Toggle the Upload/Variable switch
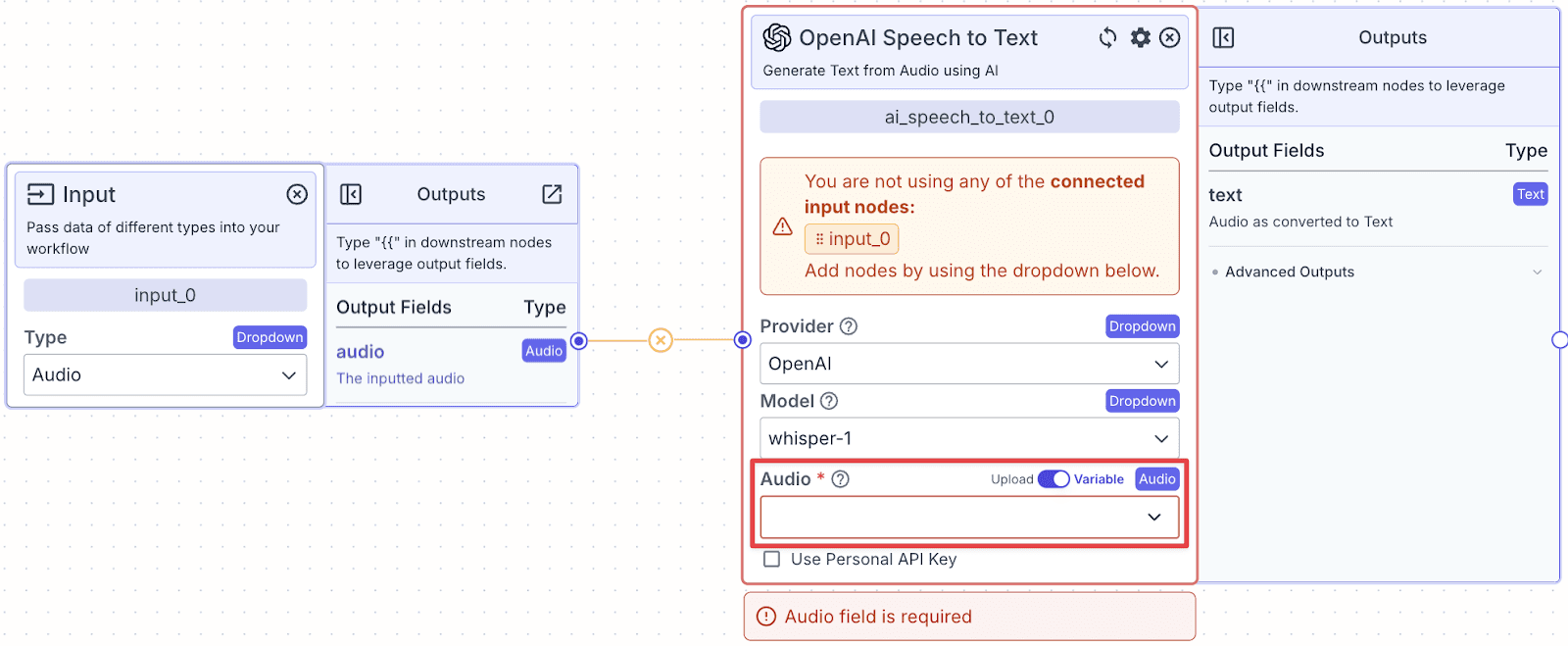The height and width of the screenshot is (646, 1568). click(1053, 479)
